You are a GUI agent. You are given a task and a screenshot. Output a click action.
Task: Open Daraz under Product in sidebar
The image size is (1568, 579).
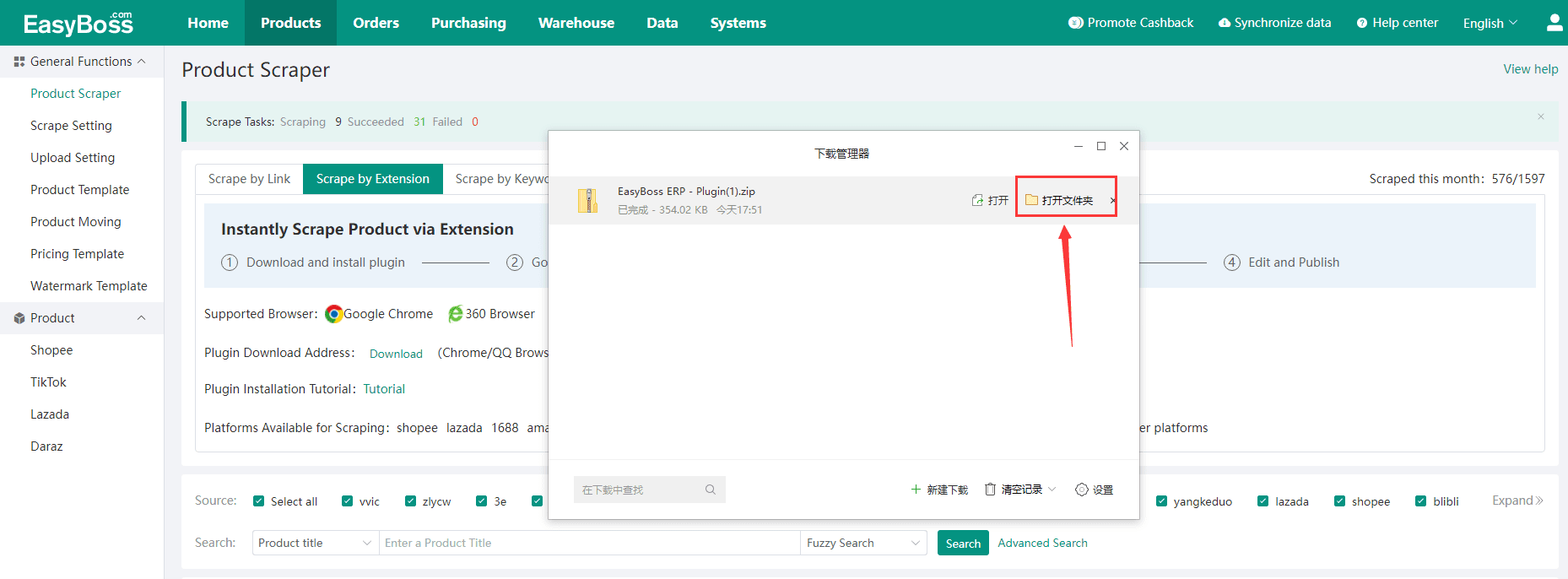coord(46,446)
